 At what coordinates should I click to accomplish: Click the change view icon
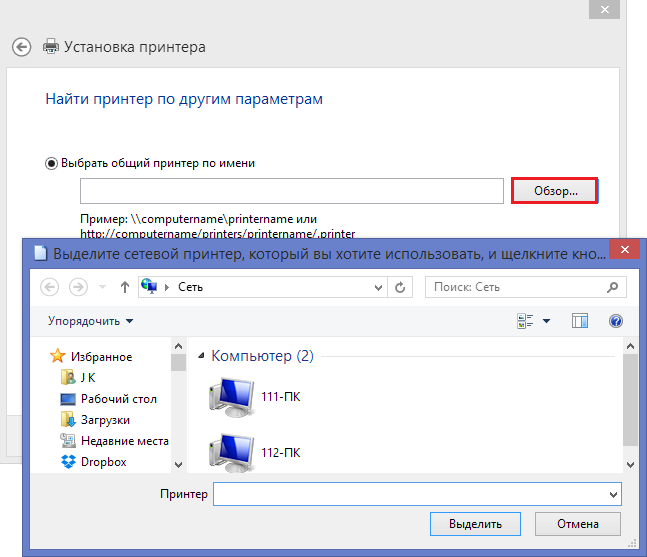(525, 321)
